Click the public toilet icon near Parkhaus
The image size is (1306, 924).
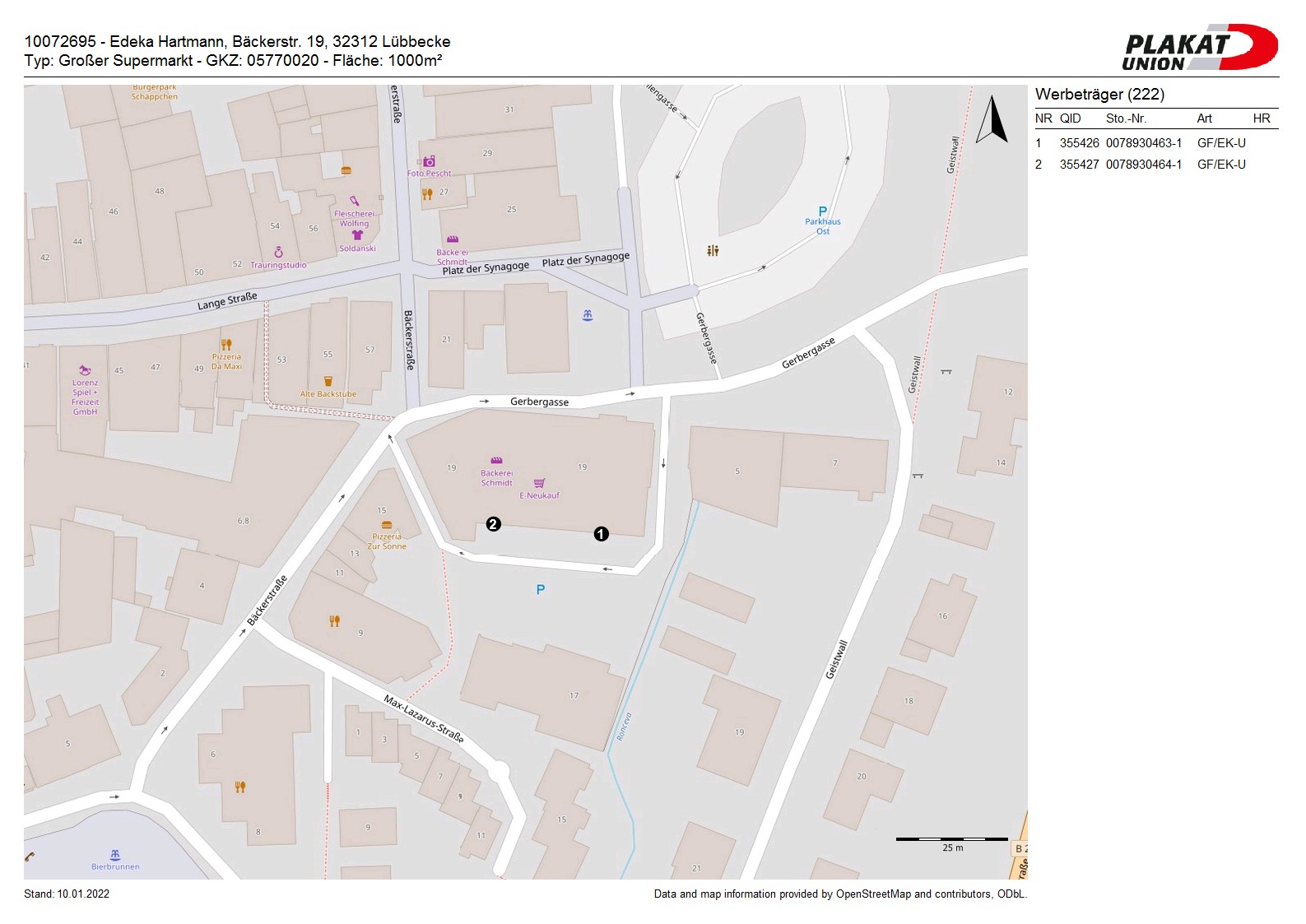pos(713,250)
